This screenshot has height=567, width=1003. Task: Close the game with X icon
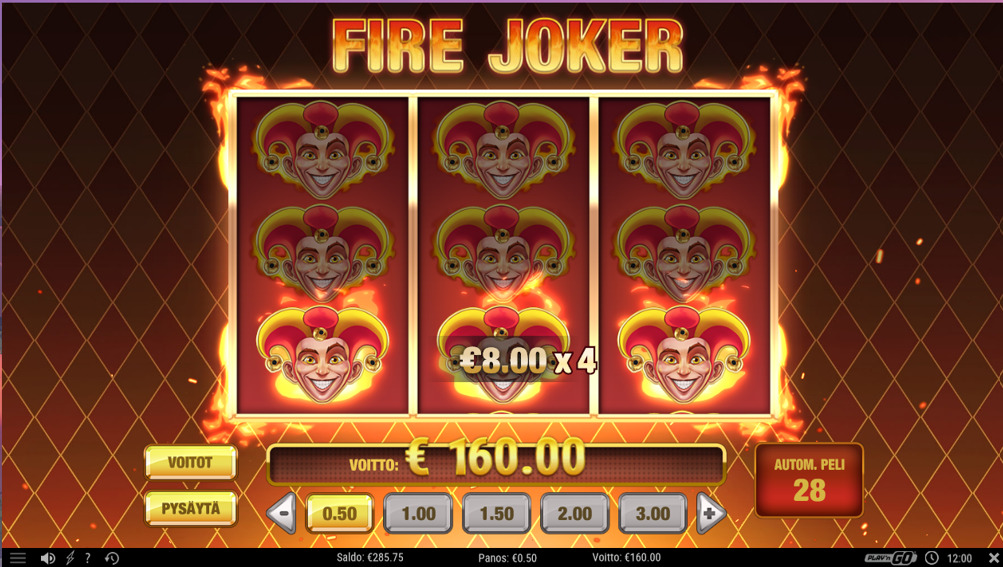pos(992,558)
